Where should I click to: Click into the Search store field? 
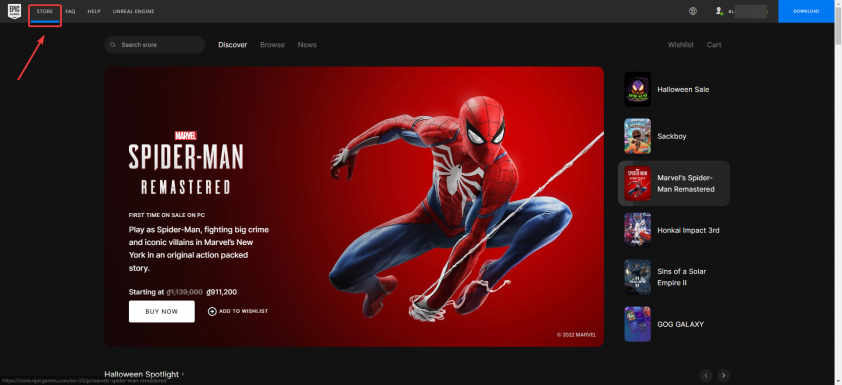point(155,45)
